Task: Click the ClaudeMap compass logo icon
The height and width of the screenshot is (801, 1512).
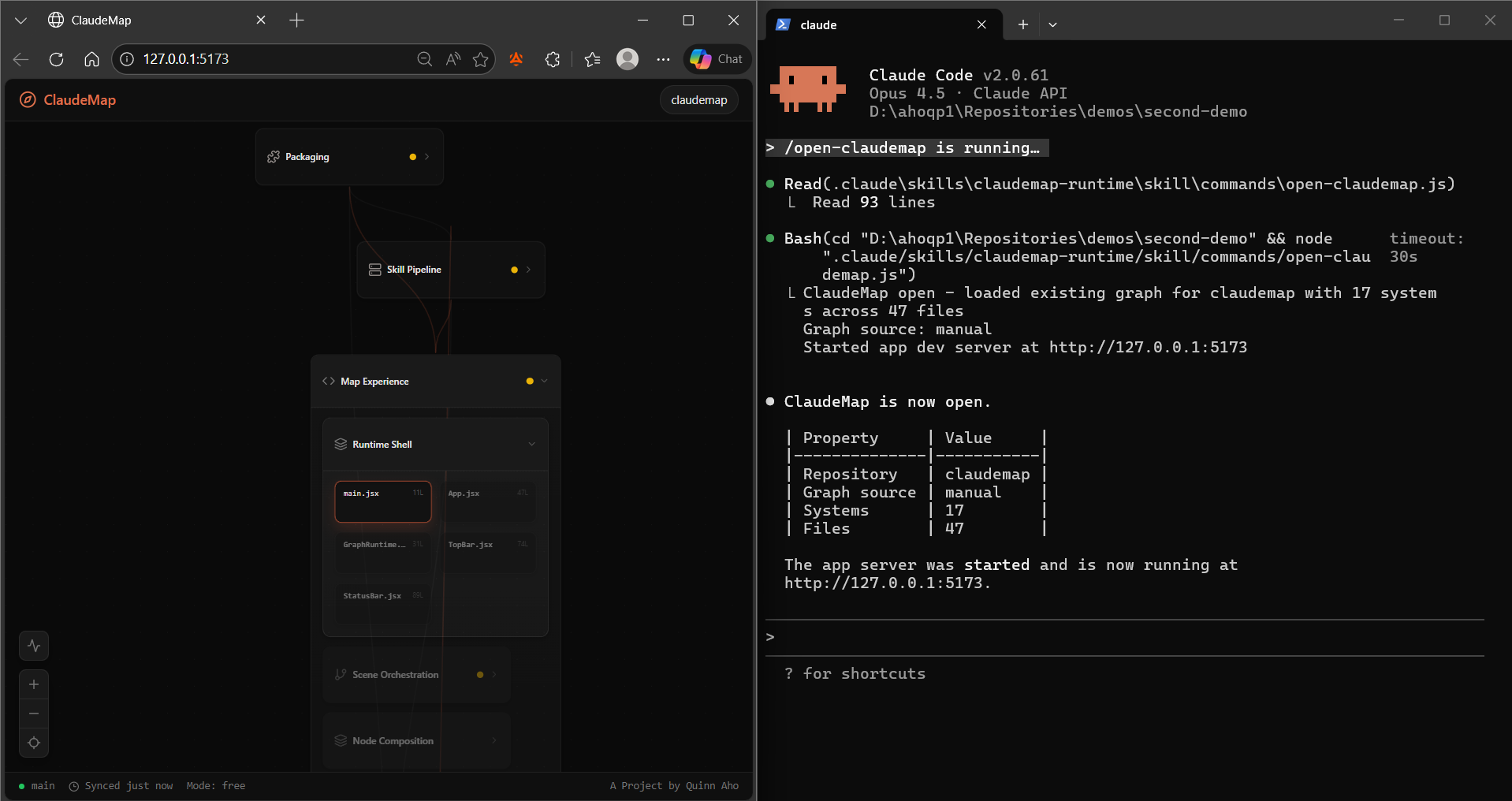Action: 28,99
